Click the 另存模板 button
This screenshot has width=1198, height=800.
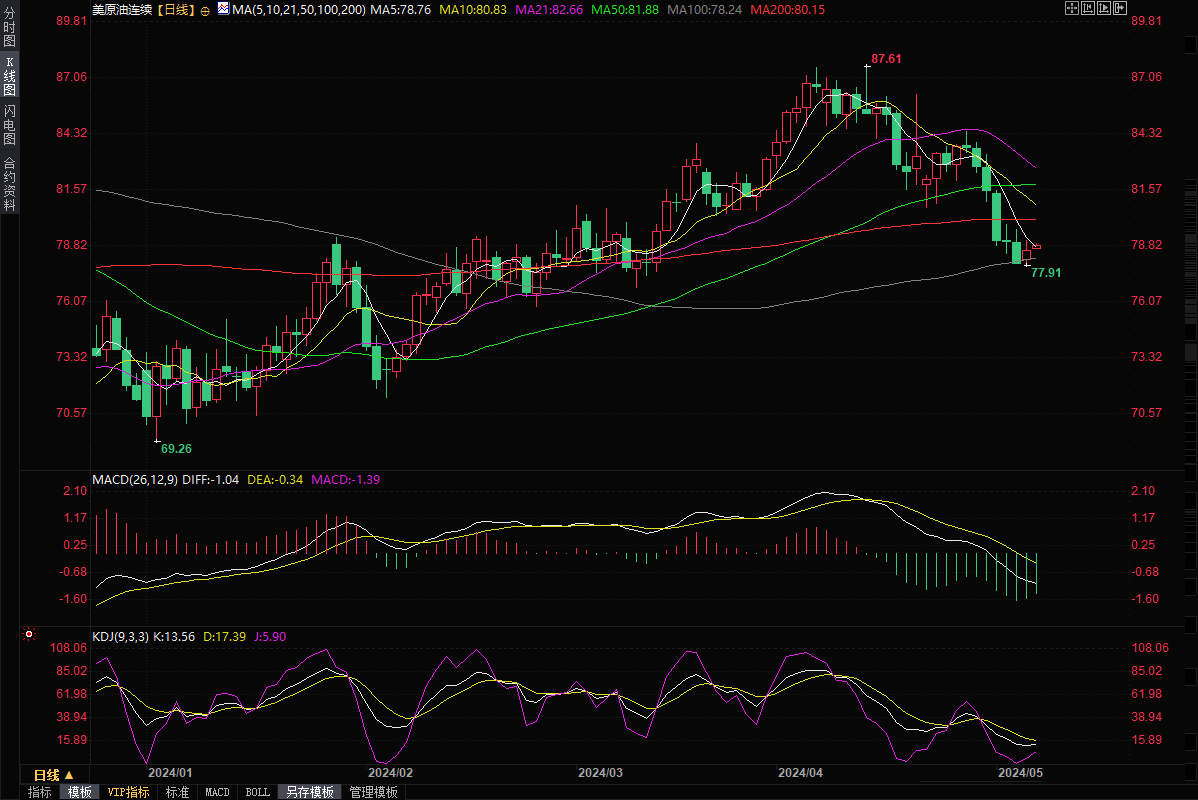(x=309, y=792)
